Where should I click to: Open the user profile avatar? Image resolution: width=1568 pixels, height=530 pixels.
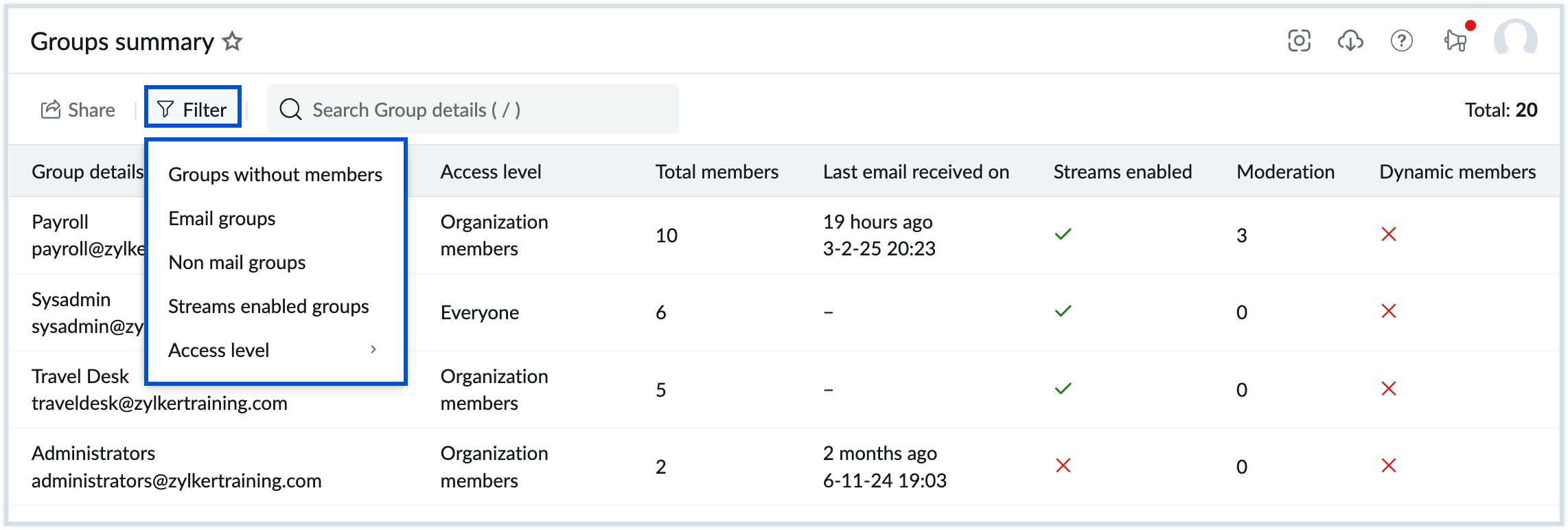pos(1515,40)
